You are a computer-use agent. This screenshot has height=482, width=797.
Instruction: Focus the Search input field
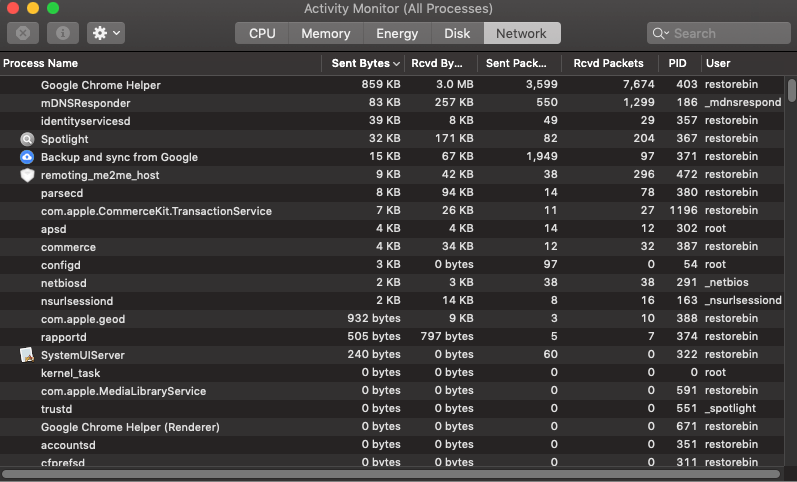coord(718,34)
